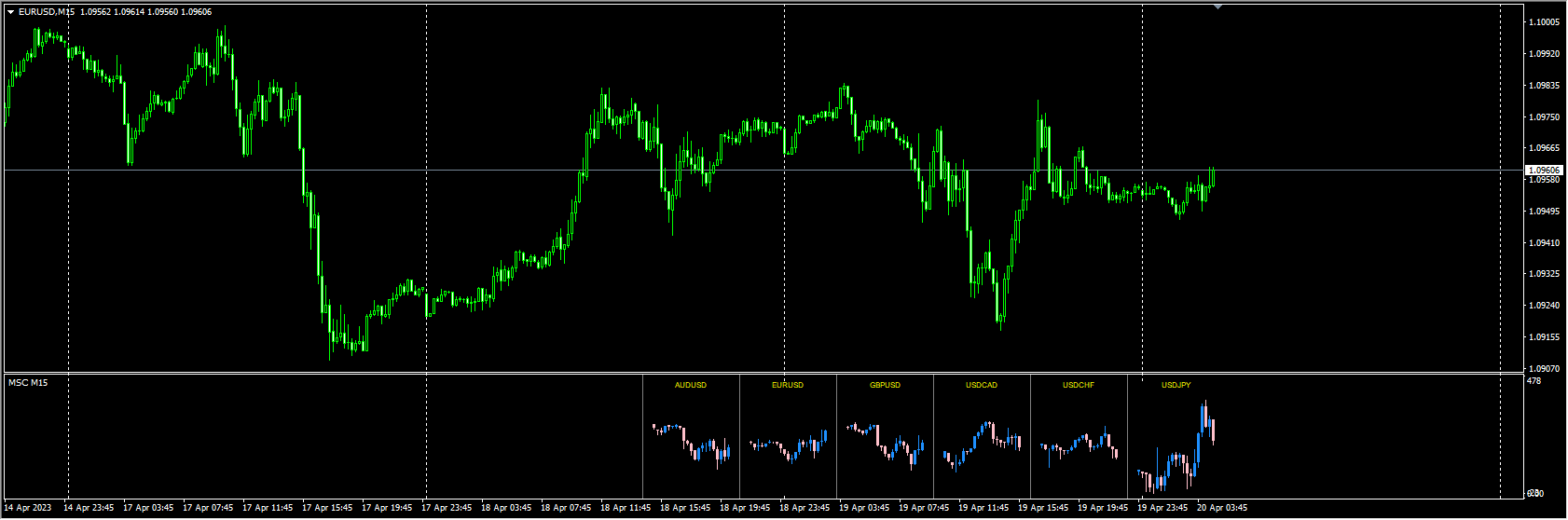Click the 20 Apr 03:45 time label
1568x520 pixels.
point(1221,508)
